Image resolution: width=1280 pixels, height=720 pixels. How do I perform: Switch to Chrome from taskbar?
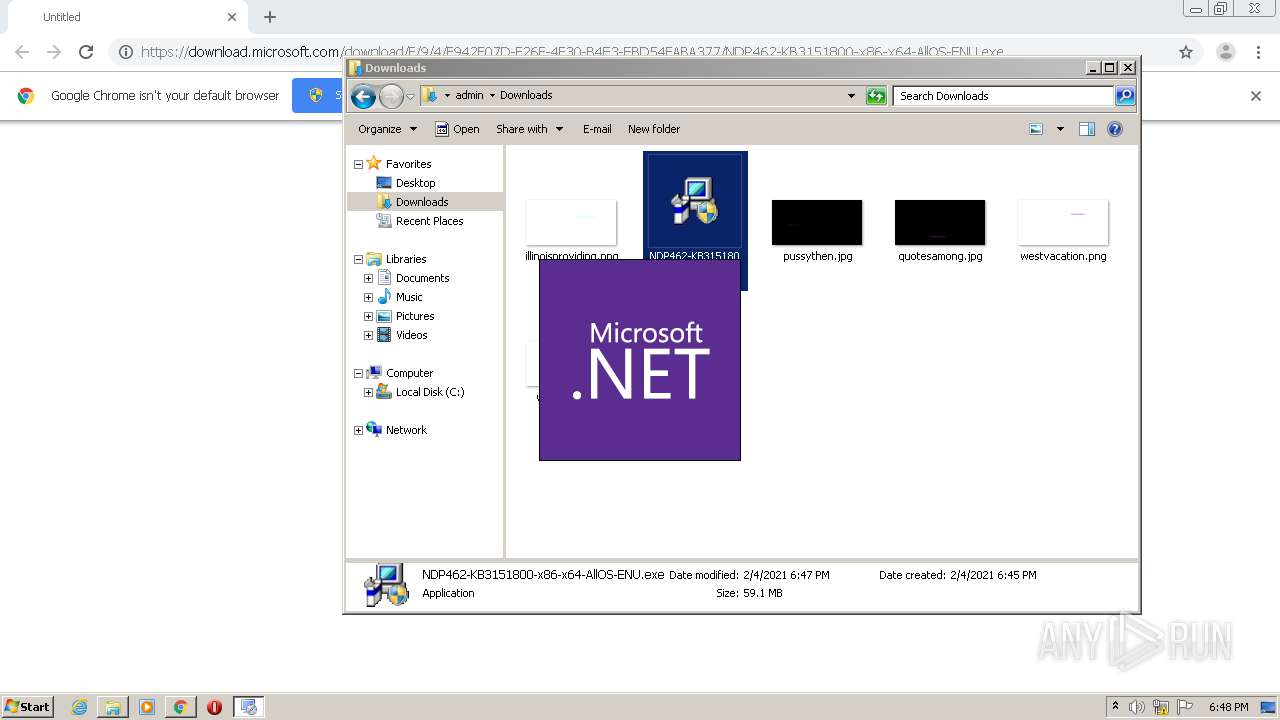(181, 707)
